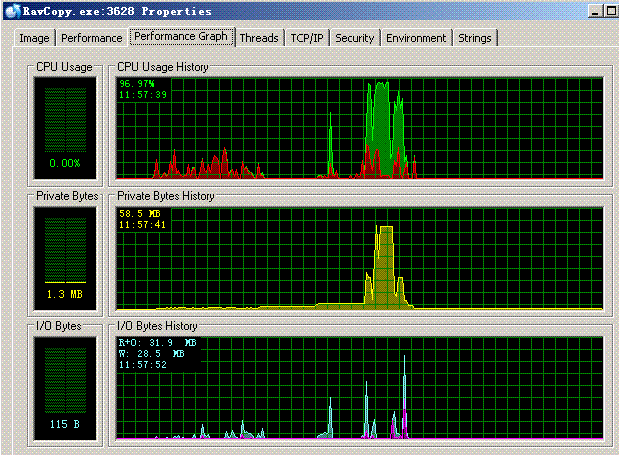Click the 1.3 MB private bytes value
Screen dimensions: 619x455
click(65, 294)
